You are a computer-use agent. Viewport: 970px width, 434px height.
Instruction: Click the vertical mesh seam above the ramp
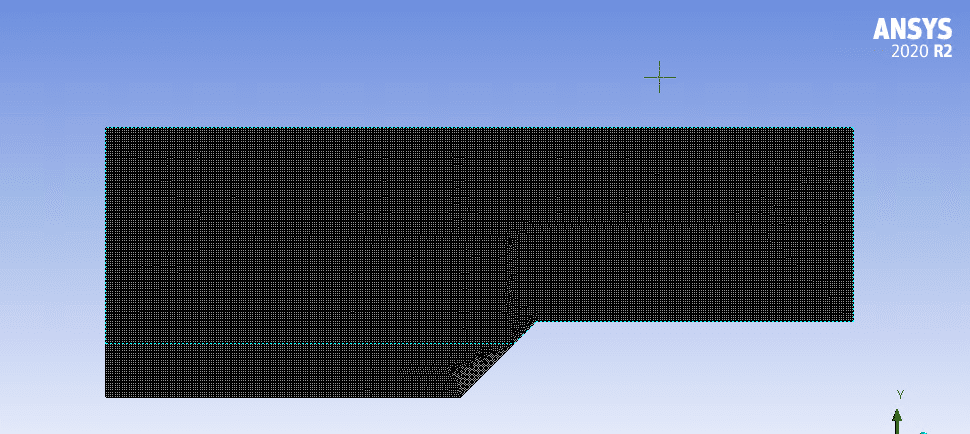pos(512,275)
